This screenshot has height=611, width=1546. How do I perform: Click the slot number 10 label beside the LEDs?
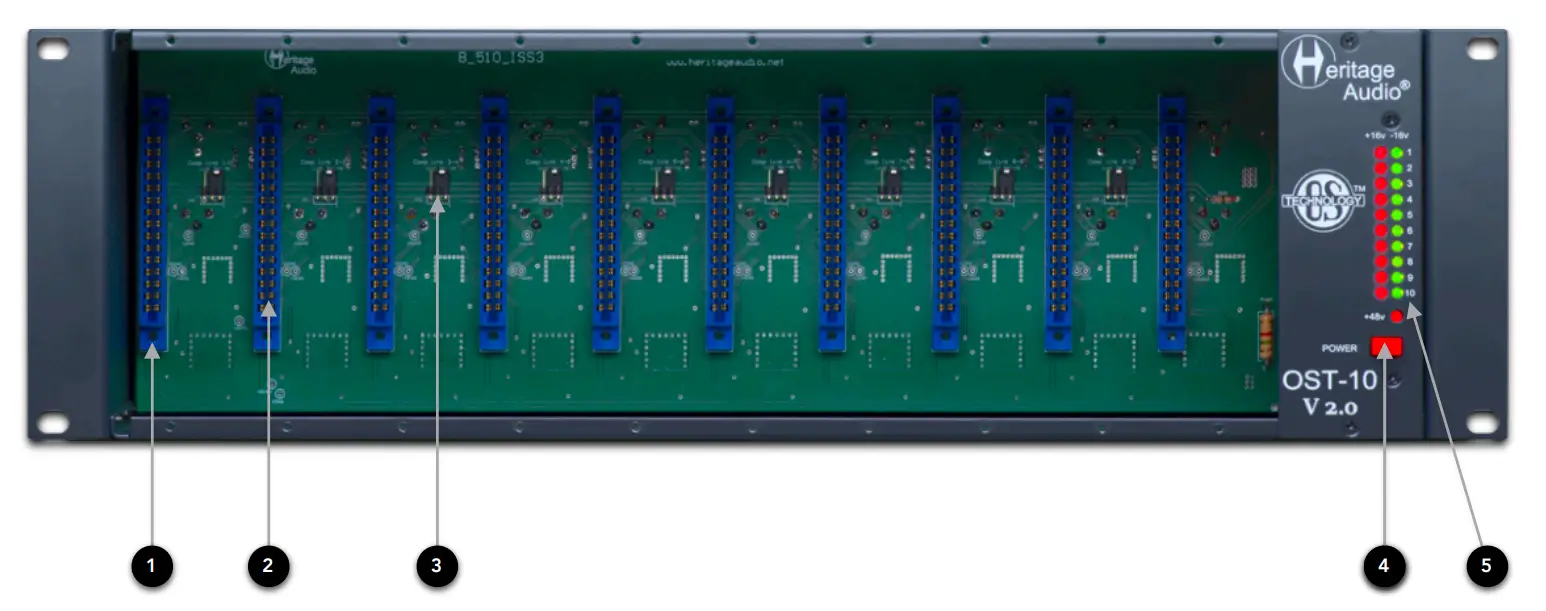click(1410, 293)
